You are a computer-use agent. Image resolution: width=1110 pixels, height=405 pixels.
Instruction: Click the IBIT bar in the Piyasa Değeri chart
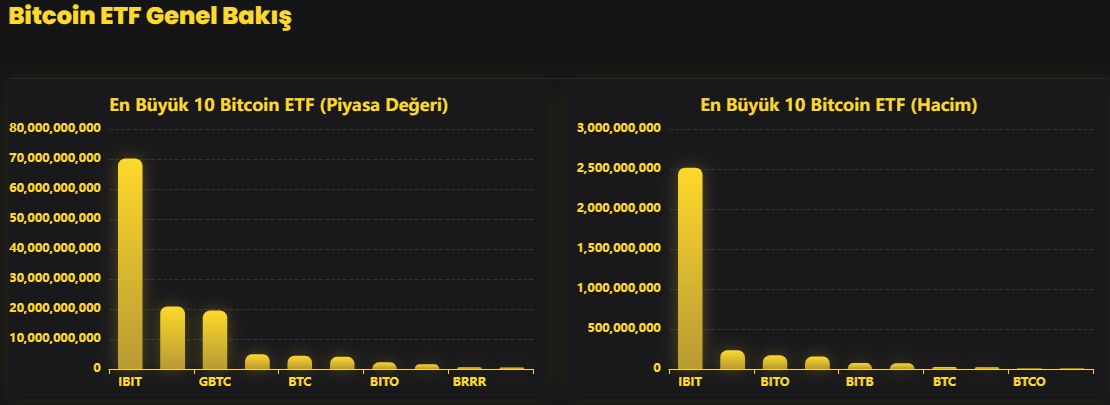130,263
